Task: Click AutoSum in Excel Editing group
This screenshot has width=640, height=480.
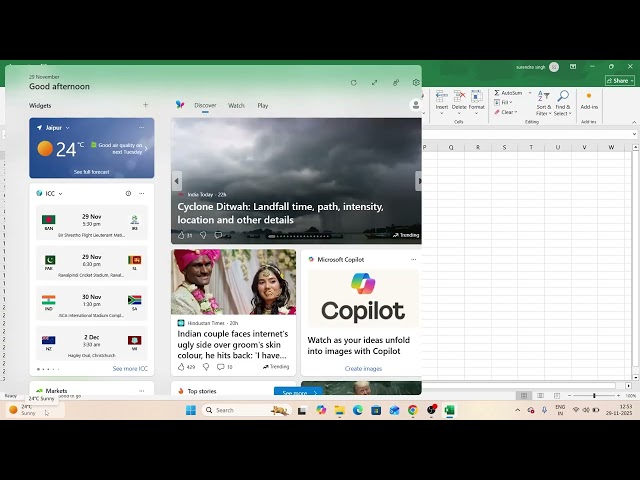Action: (508, 93)
